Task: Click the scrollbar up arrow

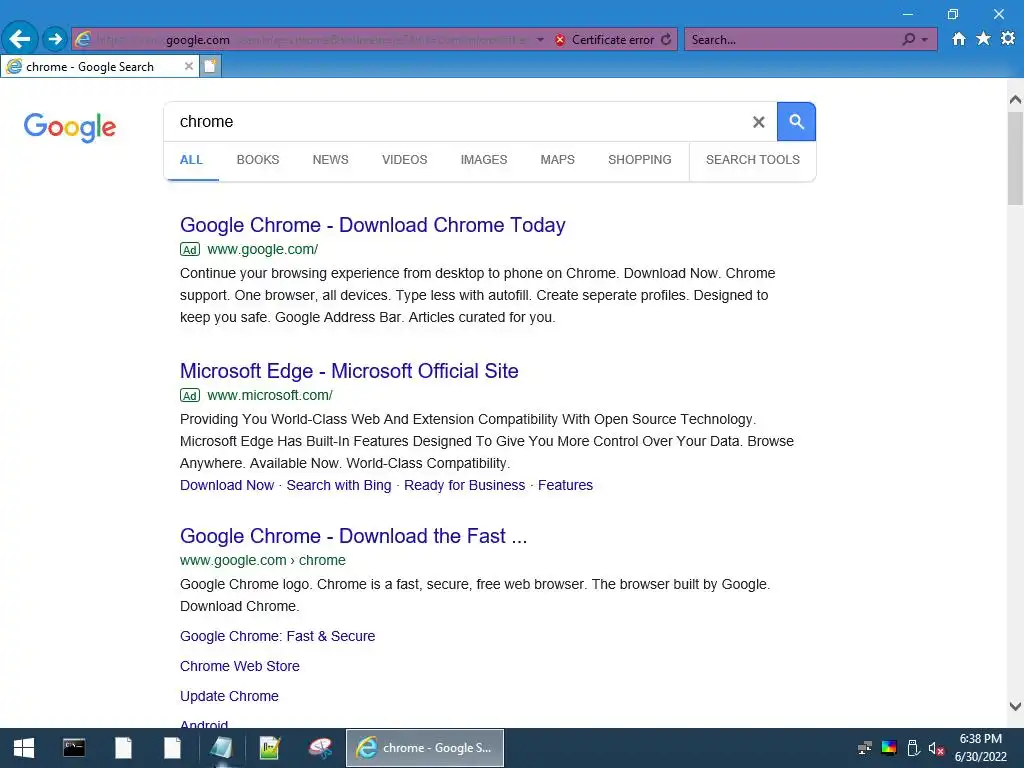Action: coord(1015,100)
